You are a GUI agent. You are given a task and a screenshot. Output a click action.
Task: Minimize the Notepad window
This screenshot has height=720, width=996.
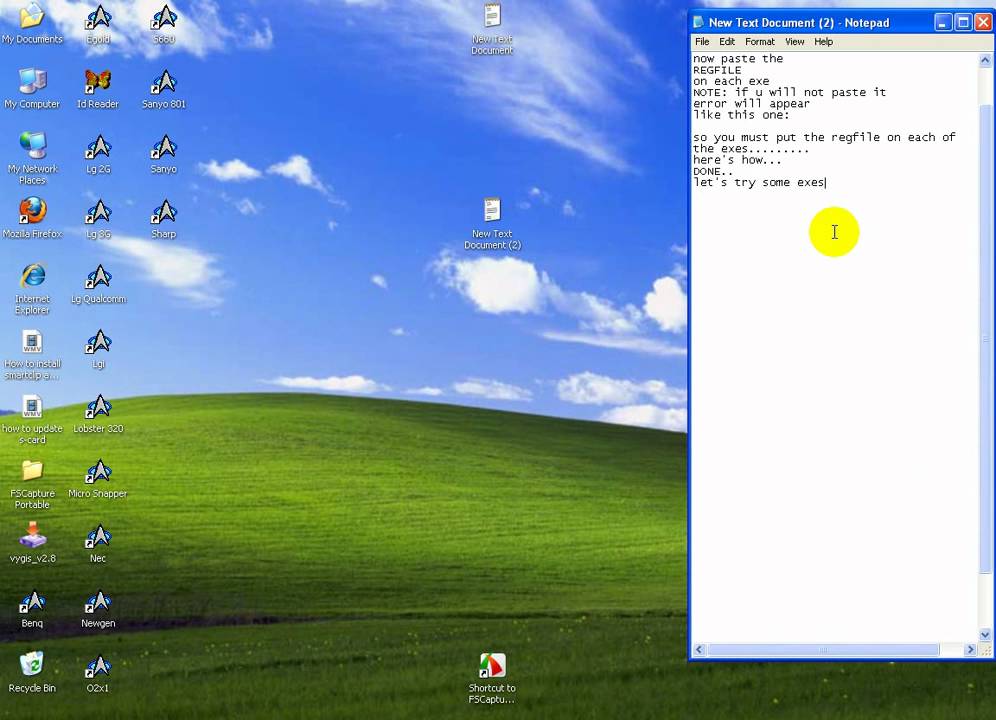(943, 23)
